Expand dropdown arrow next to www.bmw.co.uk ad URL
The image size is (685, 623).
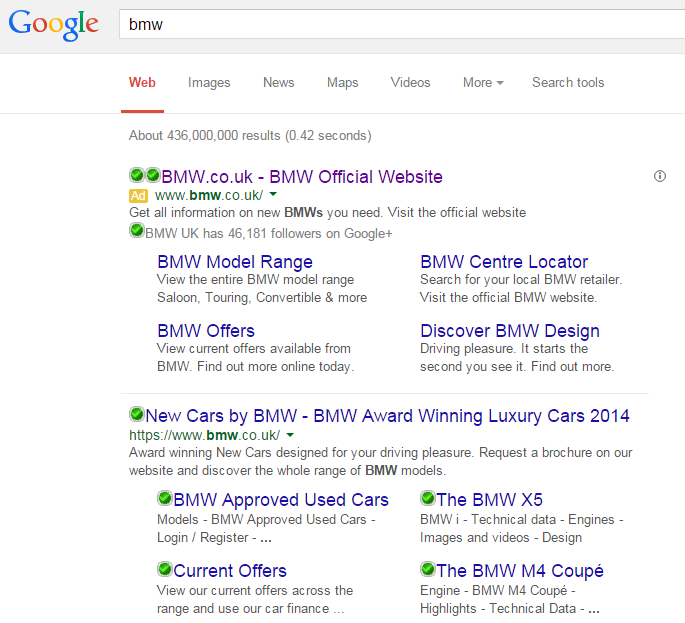tap(273, 194)
